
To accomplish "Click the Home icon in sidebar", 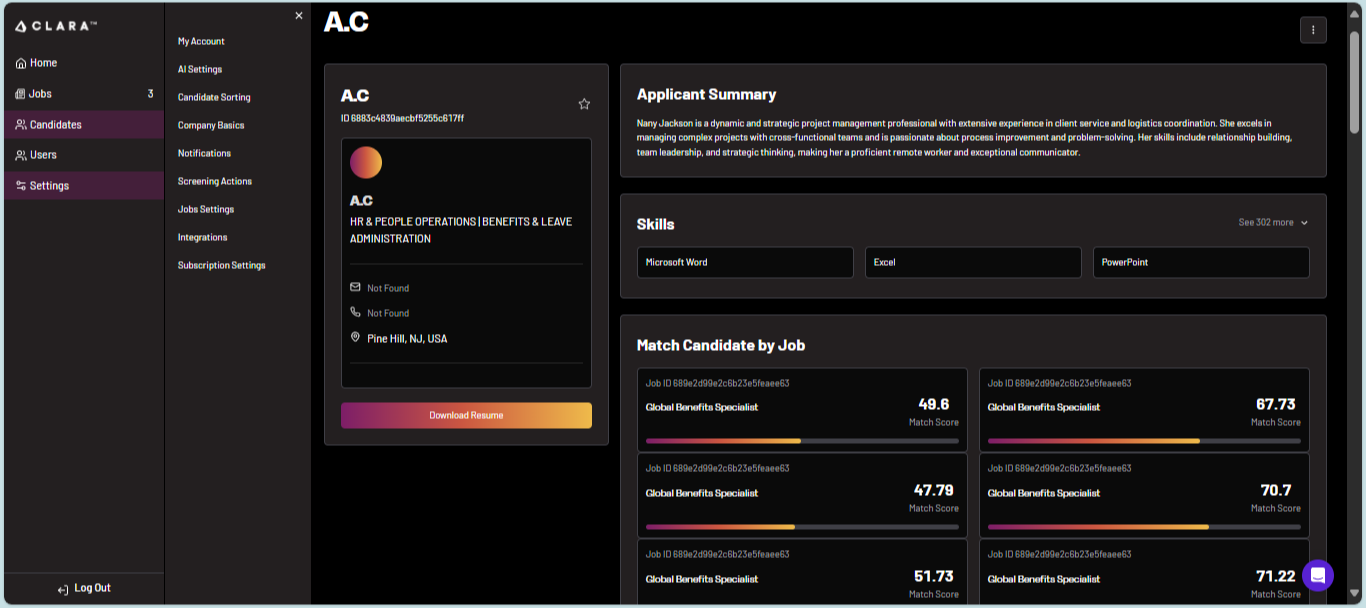I will [21, 63].
